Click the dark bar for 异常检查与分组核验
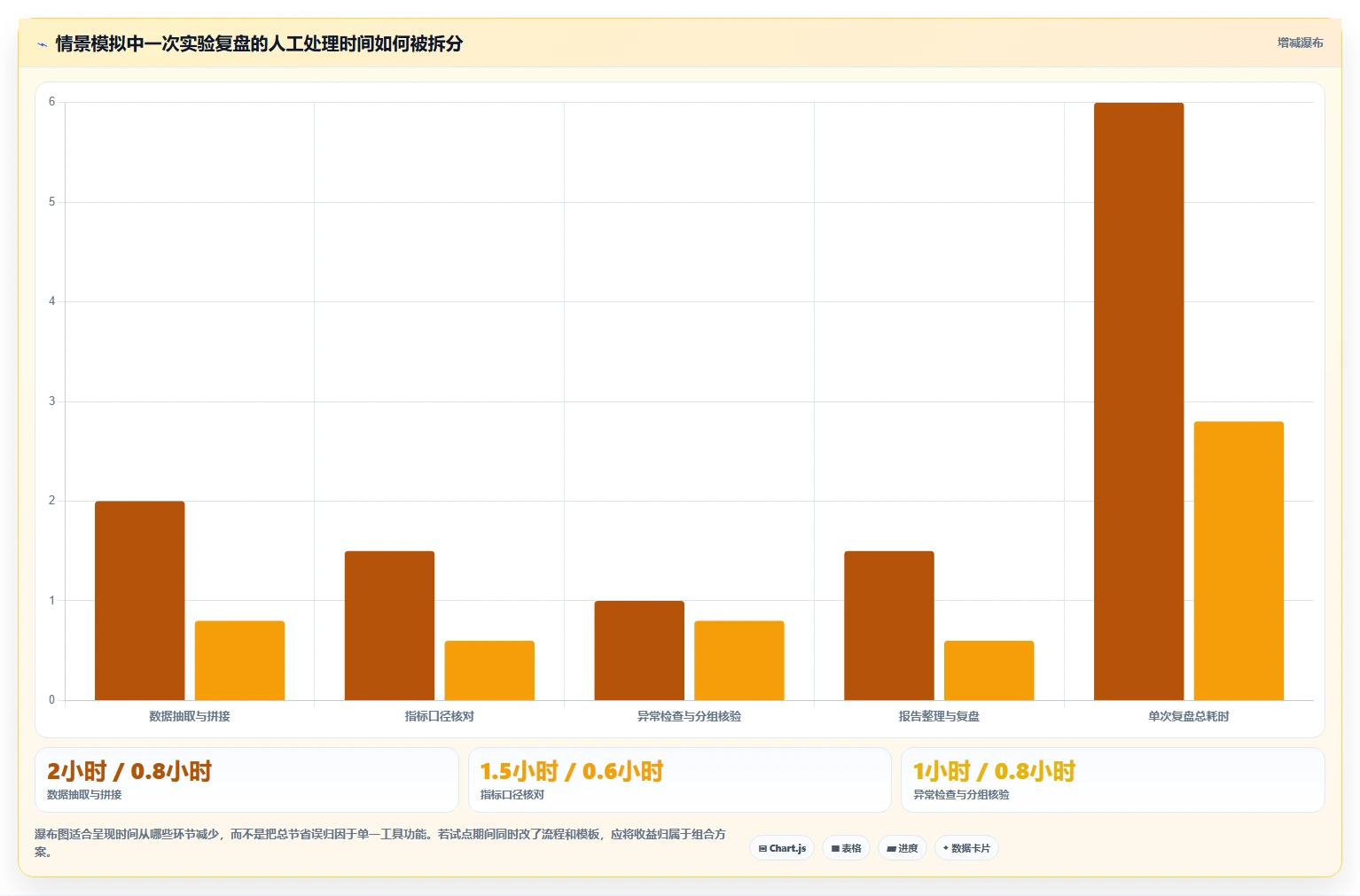Viewport: 1360px width, 896px height. click(639, 651)
